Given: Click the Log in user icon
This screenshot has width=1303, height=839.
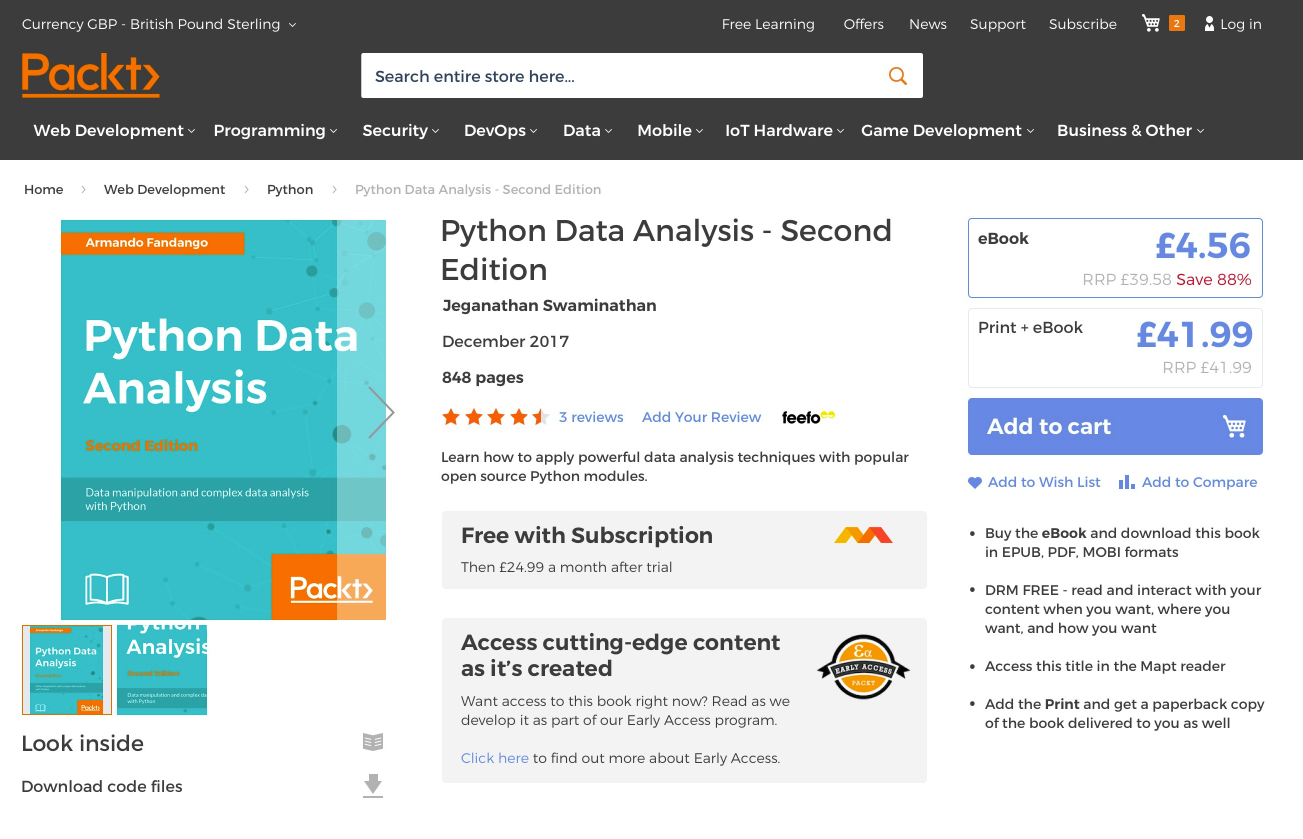Looking at the screenshot, I should [1209, 24].
